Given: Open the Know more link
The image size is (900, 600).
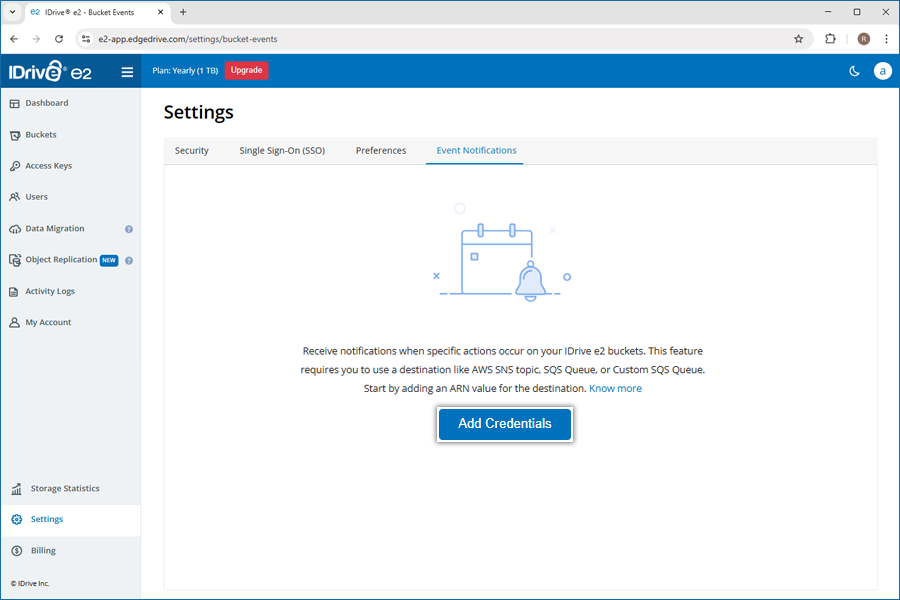Looking at the screenshot, I should click(615, 389).
